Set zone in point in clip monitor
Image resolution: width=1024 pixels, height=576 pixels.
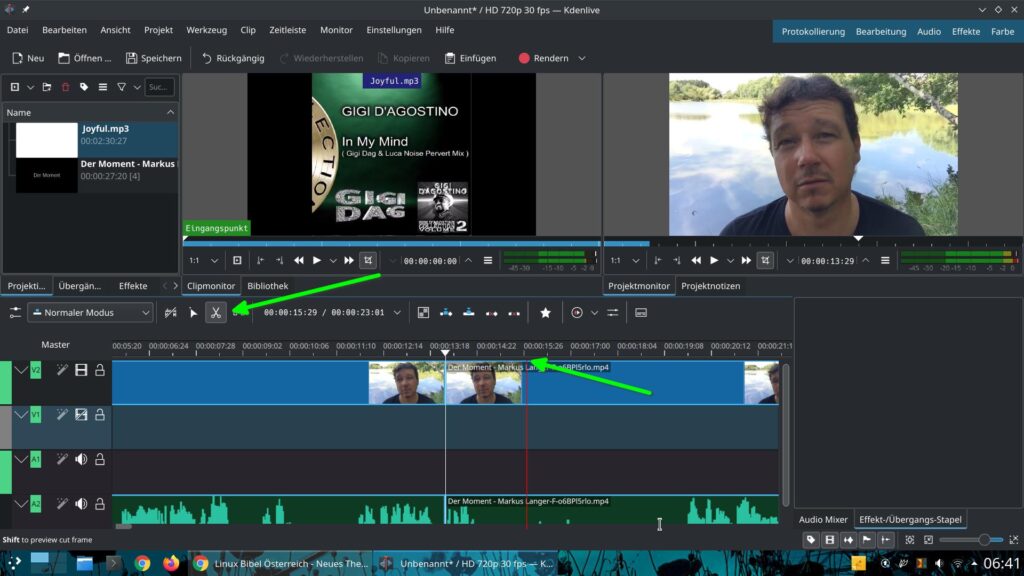261,261
